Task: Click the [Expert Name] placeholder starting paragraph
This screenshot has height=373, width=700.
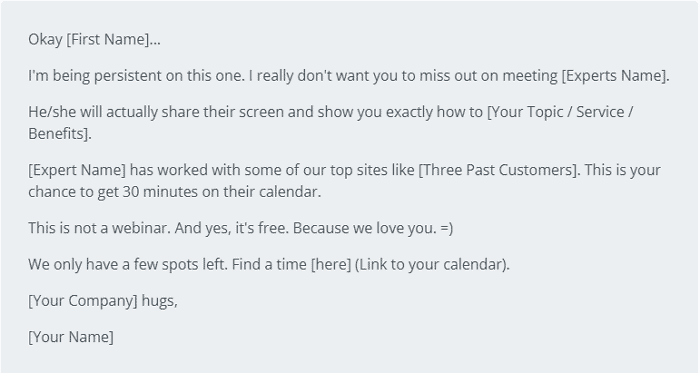Action: (77, 170)
